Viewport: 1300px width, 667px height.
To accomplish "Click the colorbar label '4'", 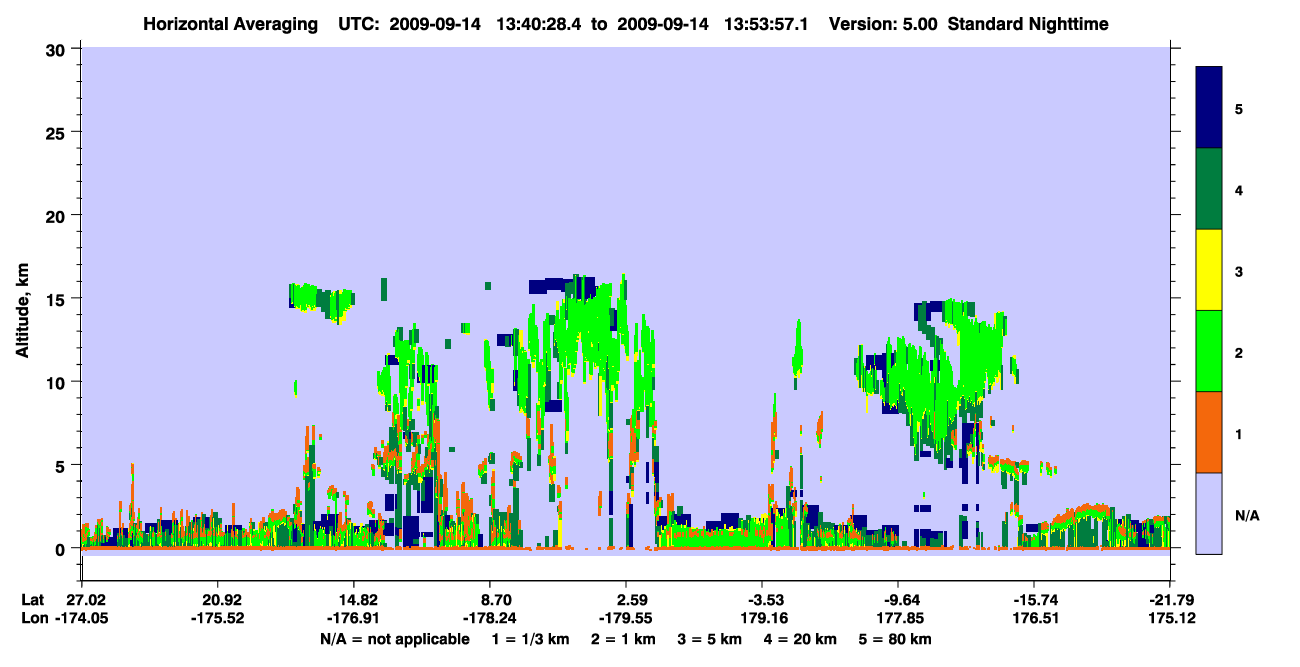I will click(1239, 189).
